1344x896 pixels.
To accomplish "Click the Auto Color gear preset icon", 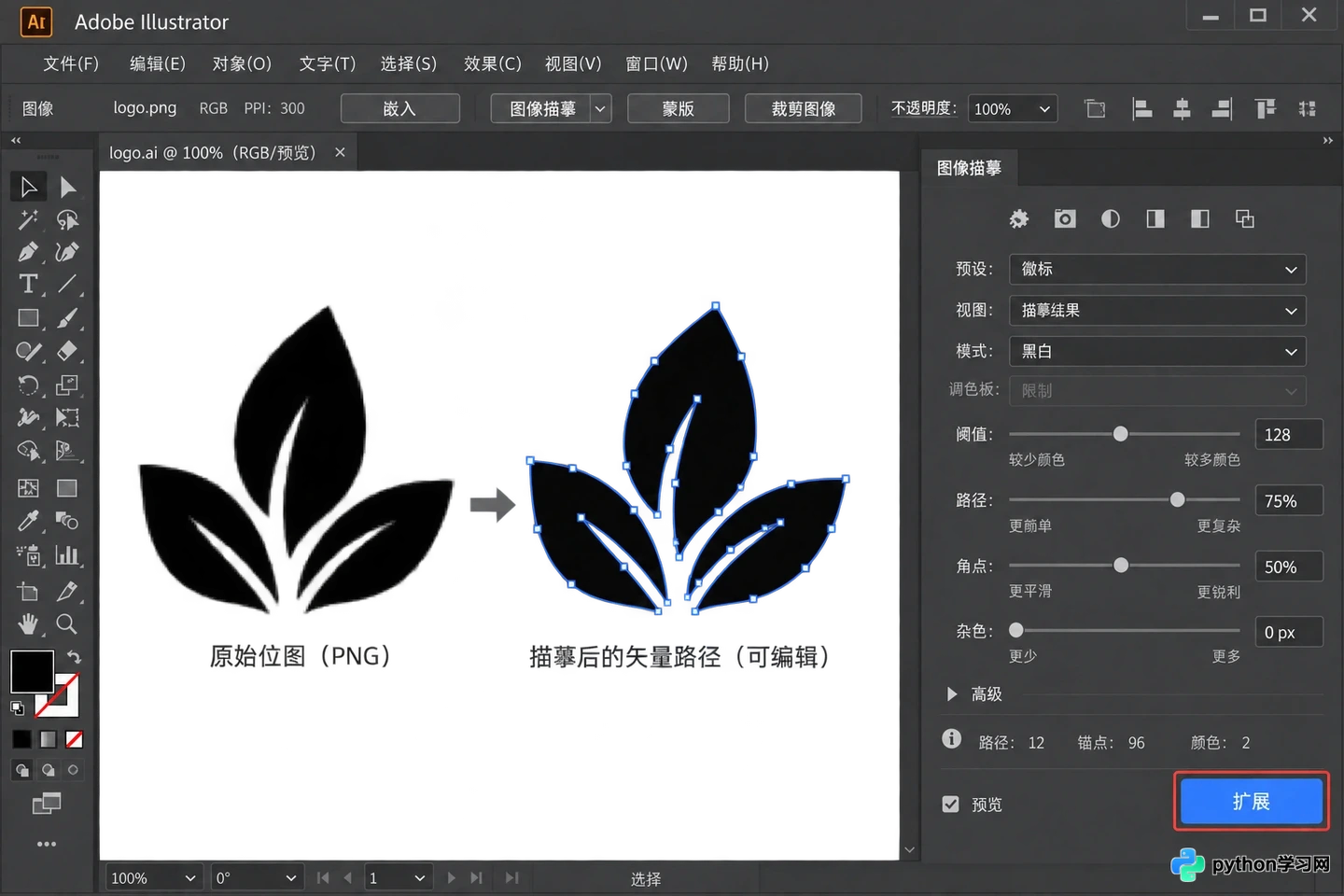I will click(x=1019, y=218).
